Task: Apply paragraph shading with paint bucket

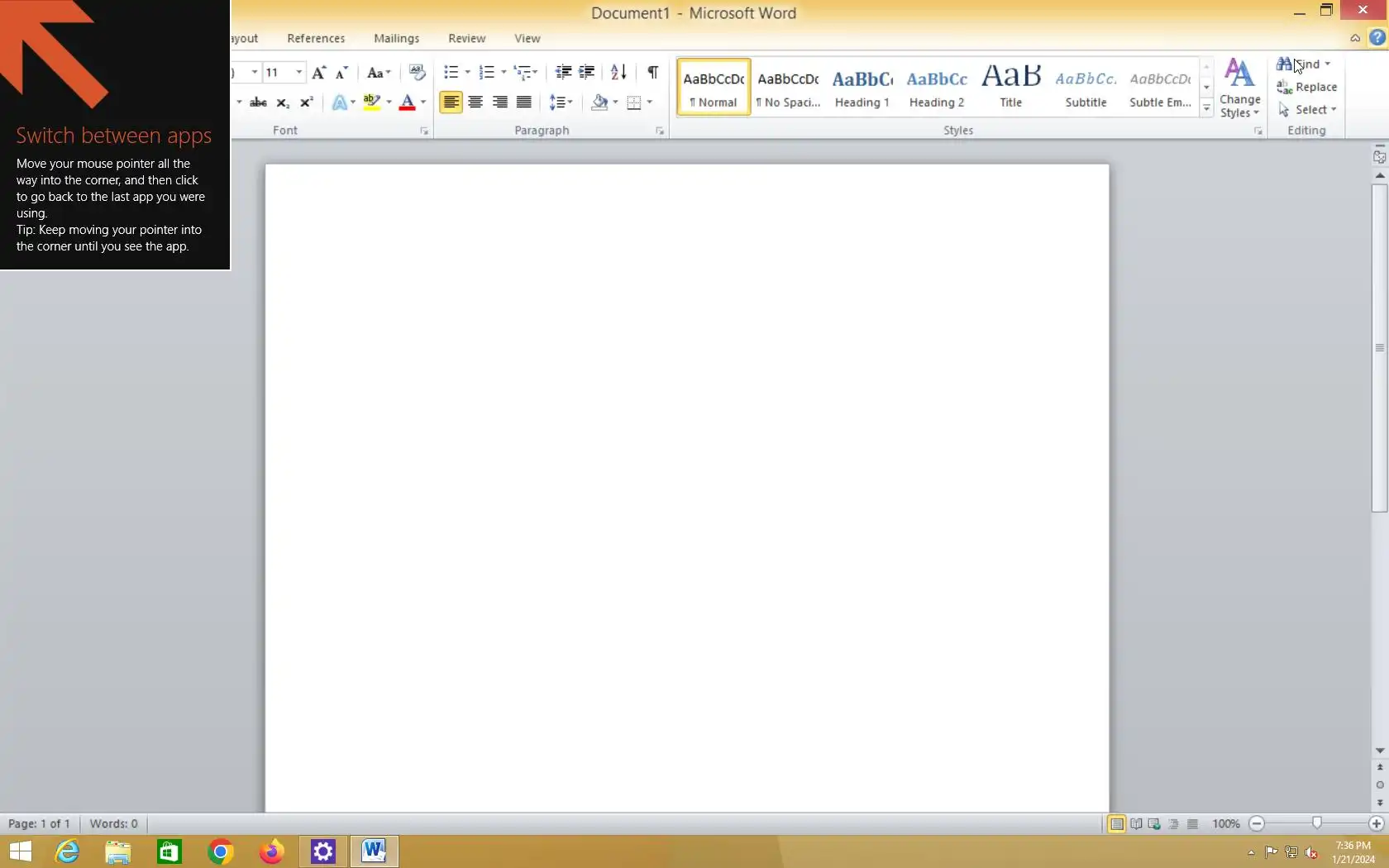Action: click(599, 103)
